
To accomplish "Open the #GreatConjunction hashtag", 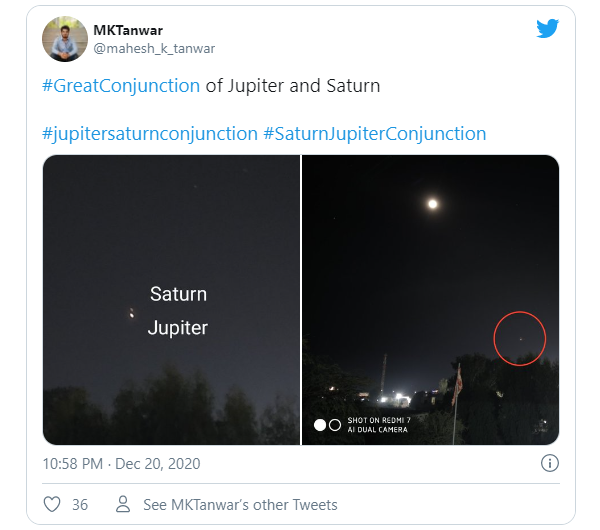I will tap(121, 86).
